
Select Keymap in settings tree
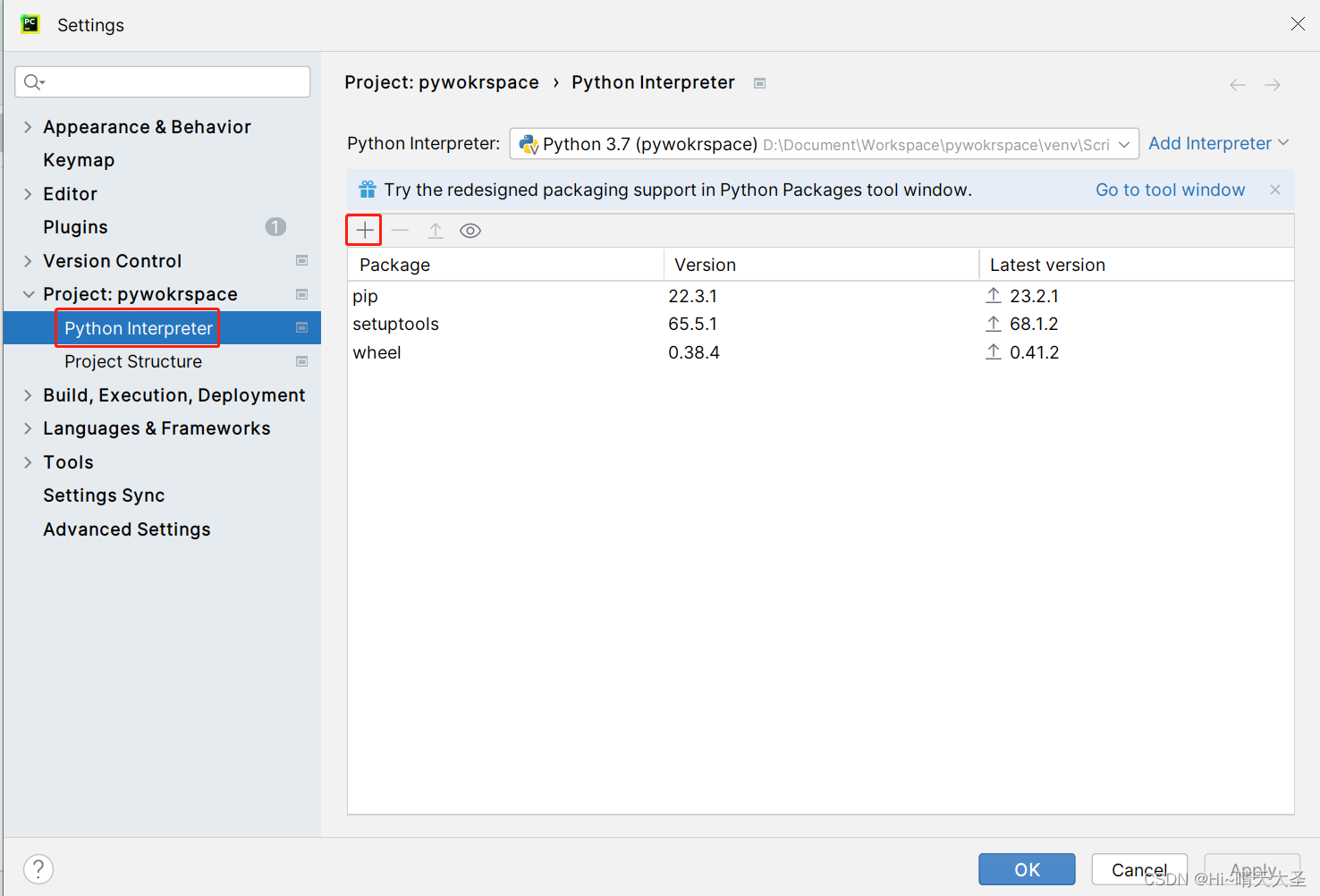tap(79, 160)
